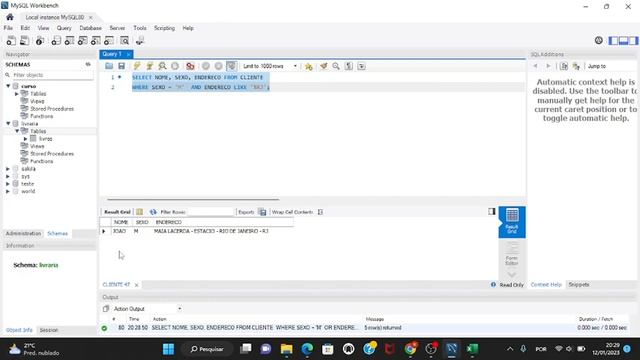Run Explain plan magnifier icon

point(162,66)
